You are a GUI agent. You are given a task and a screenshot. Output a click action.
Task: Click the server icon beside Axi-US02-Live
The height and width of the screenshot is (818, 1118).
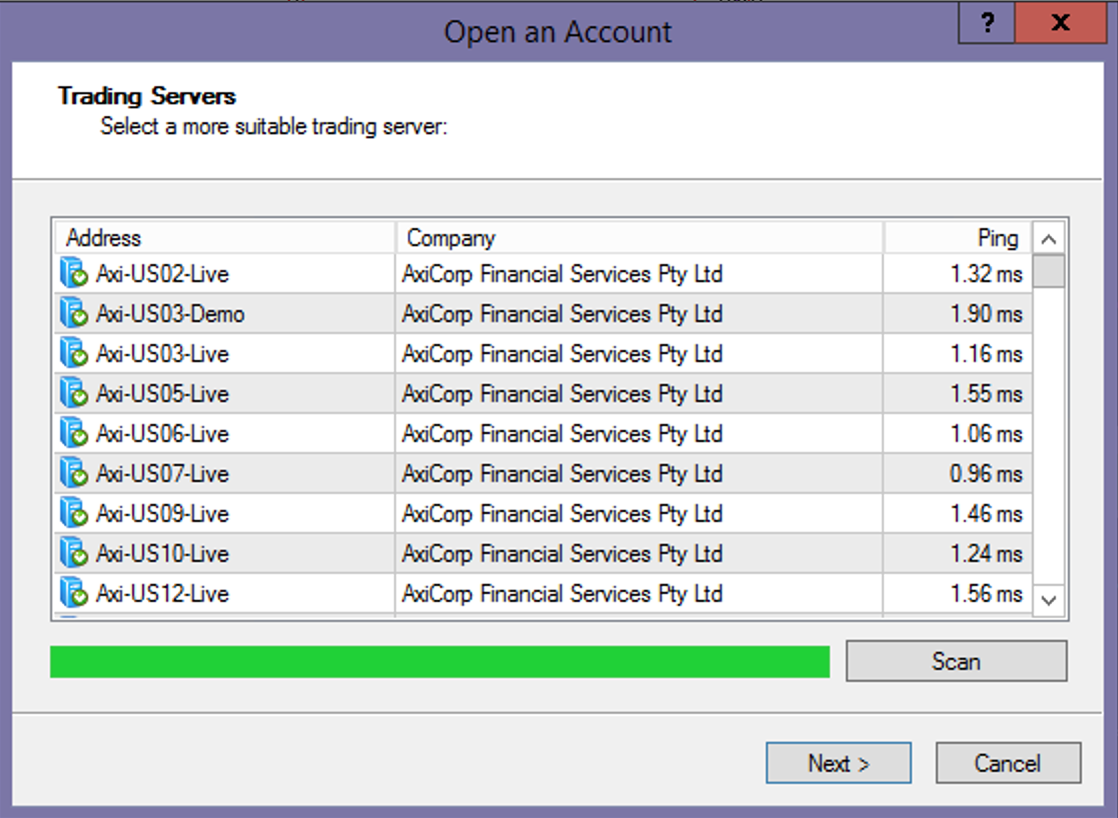pyautogui.click(x=74, y=274)
